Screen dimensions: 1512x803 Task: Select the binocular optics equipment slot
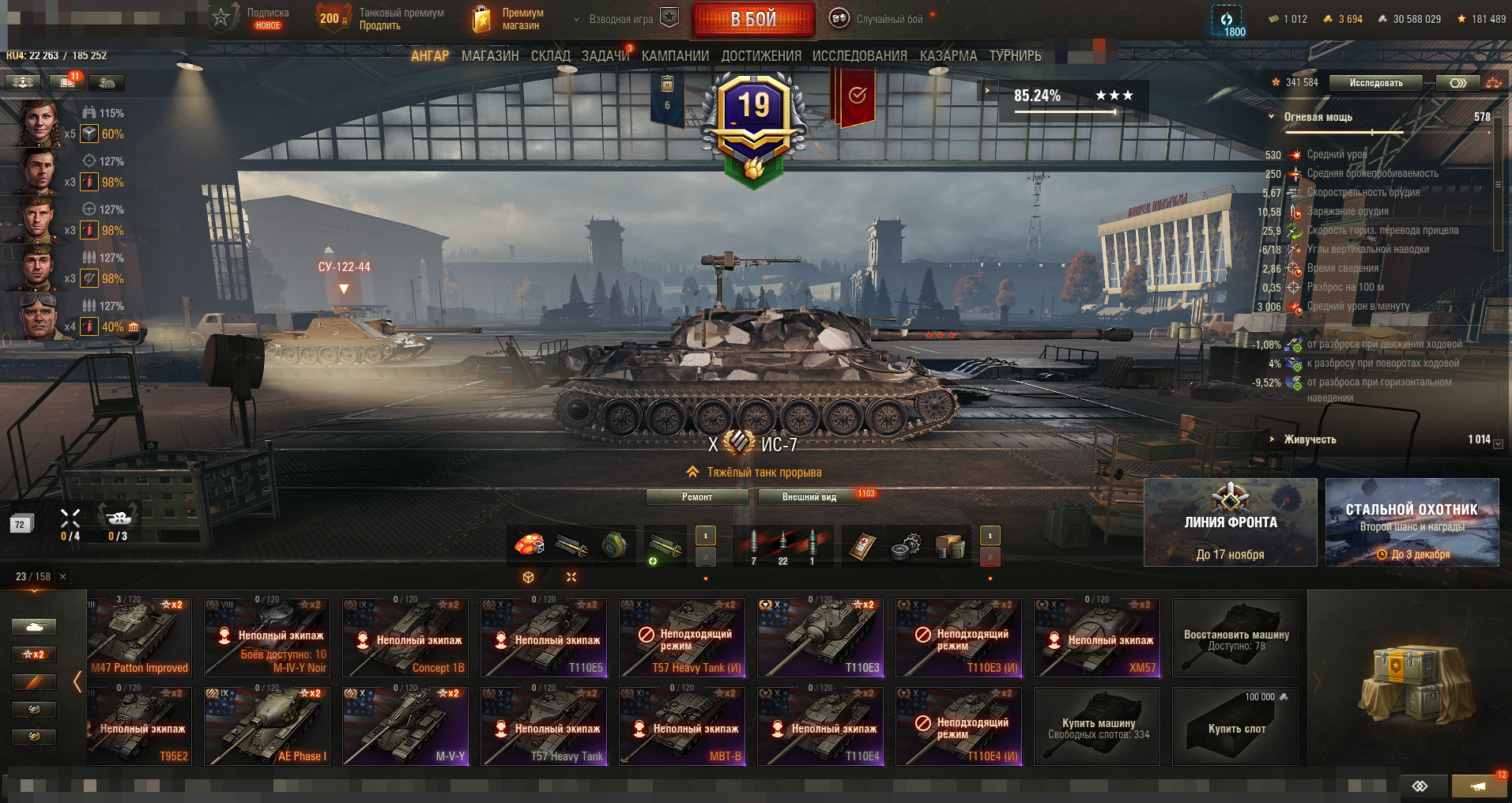point(614,545)
